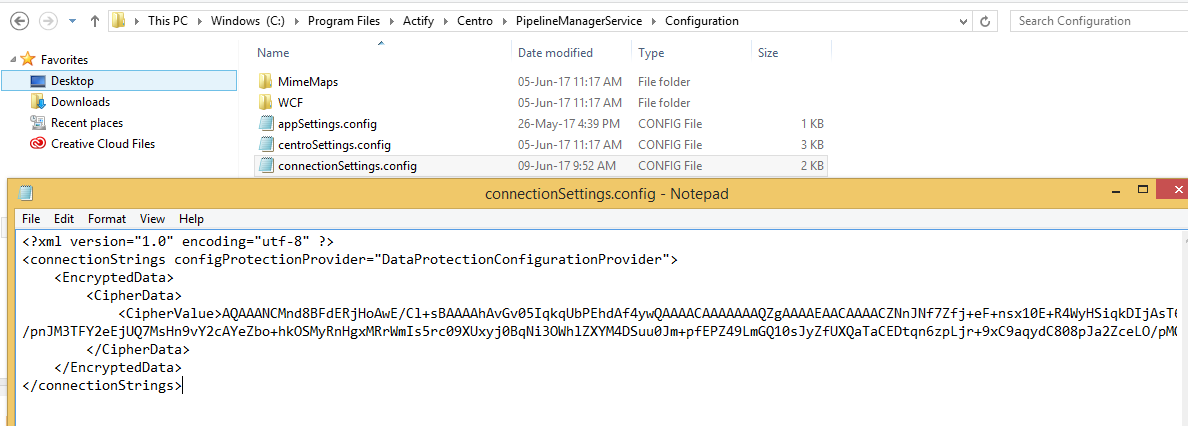This screenshot has width=1188, height=426.
Task: Click the centroSettings.config file icon
Action: tap(266, 145)
